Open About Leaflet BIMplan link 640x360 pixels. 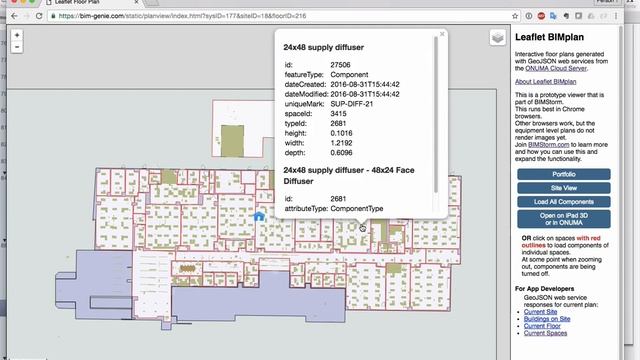[x=545, y=82]
